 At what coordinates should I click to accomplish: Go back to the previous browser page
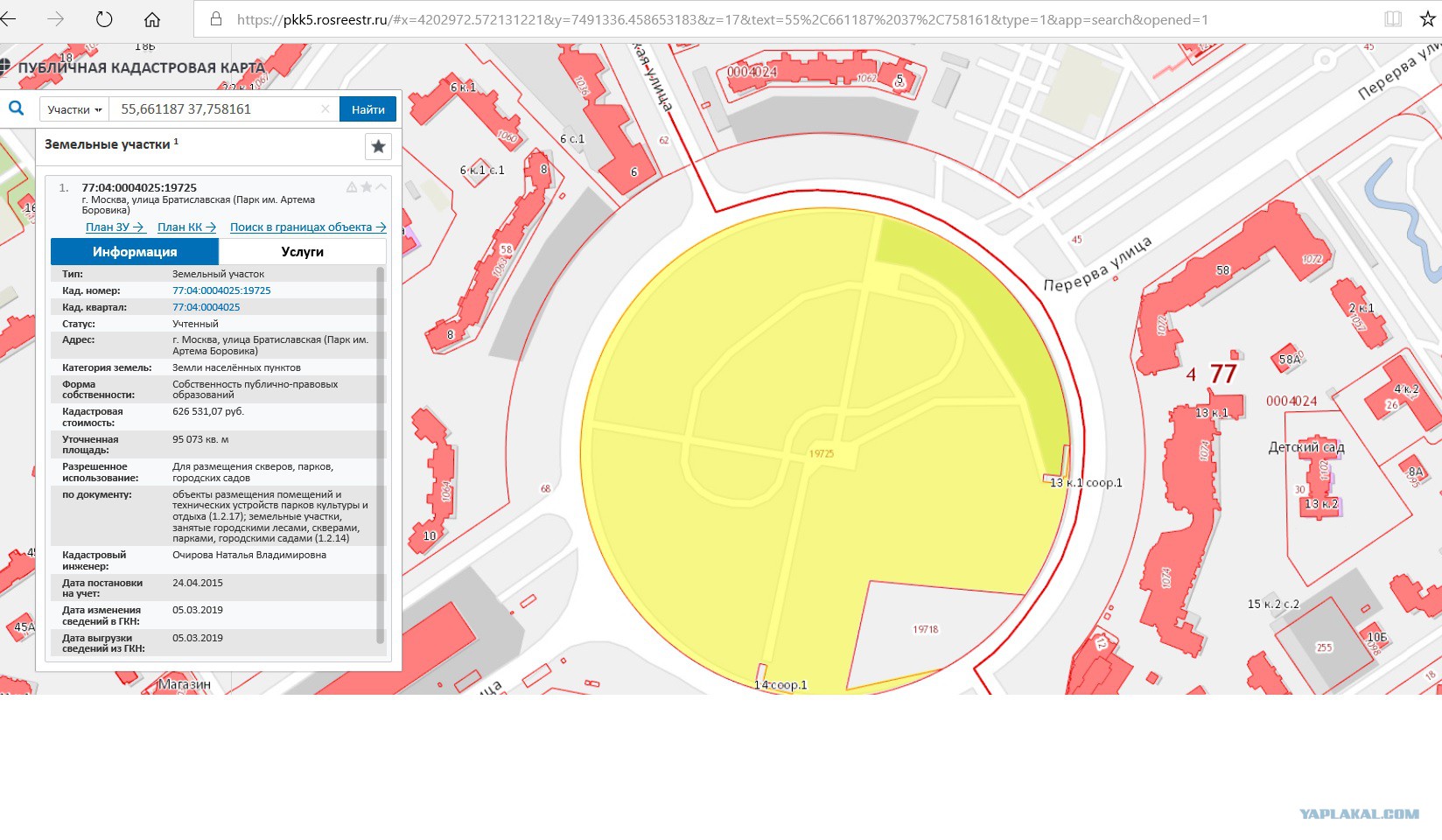click(x=9, y=18)
